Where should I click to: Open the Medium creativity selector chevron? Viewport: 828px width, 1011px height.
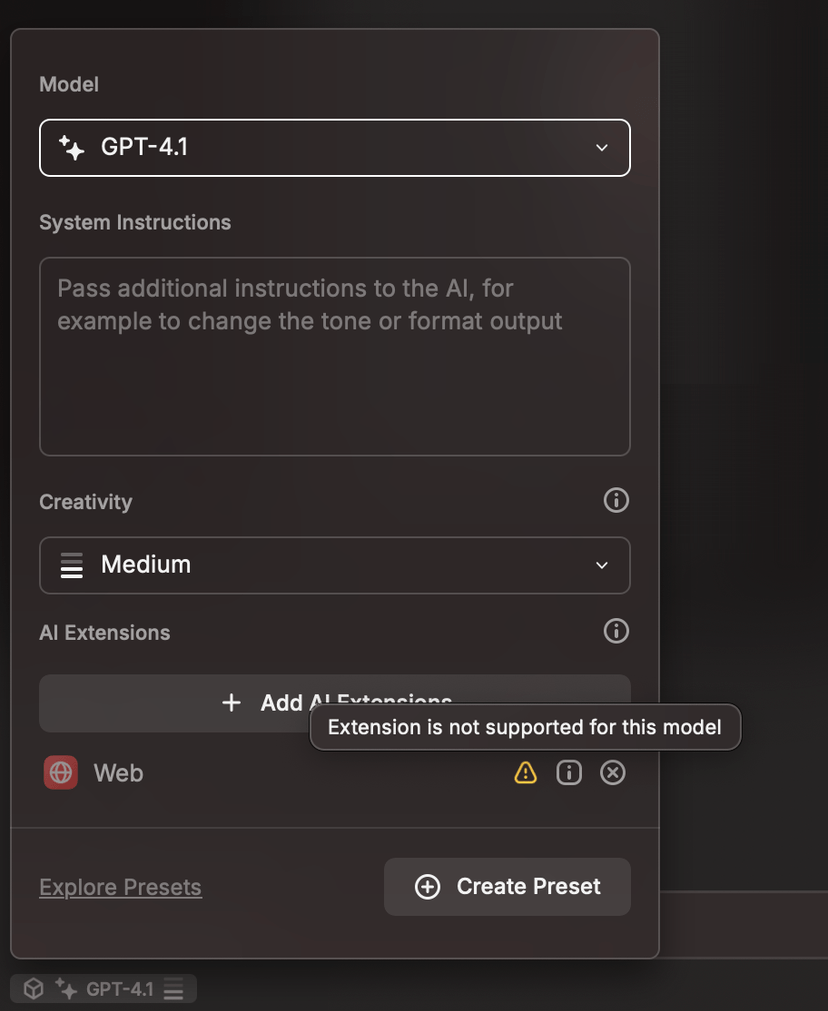(601, 564)
